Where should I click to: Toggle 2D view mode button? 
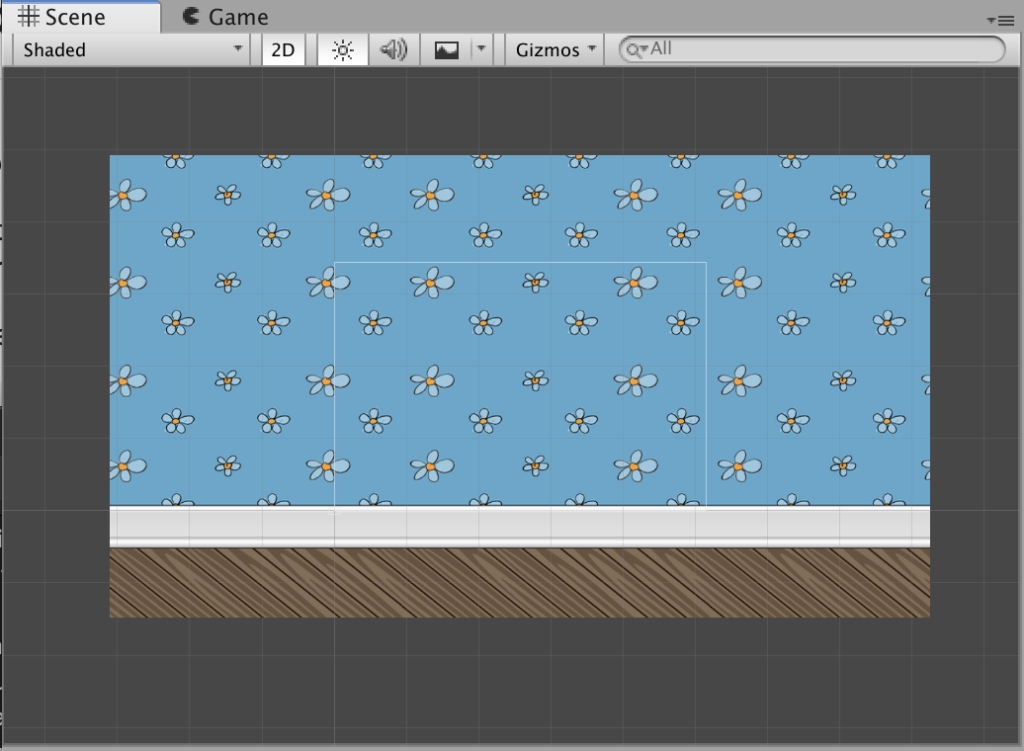click(283, 50)
